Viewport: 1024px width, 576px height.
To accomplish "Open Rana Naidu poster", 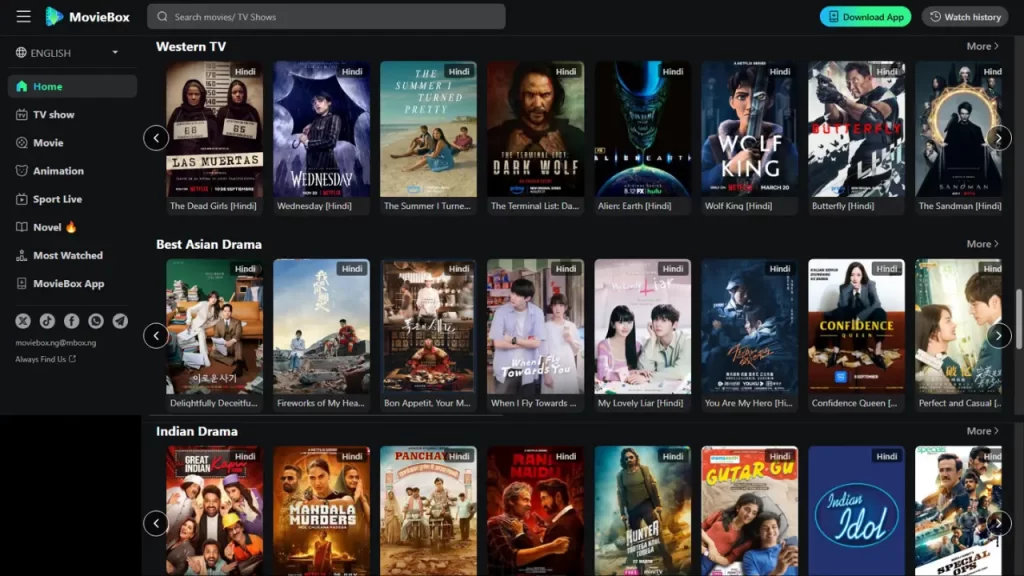I will [x=536, y=511].
